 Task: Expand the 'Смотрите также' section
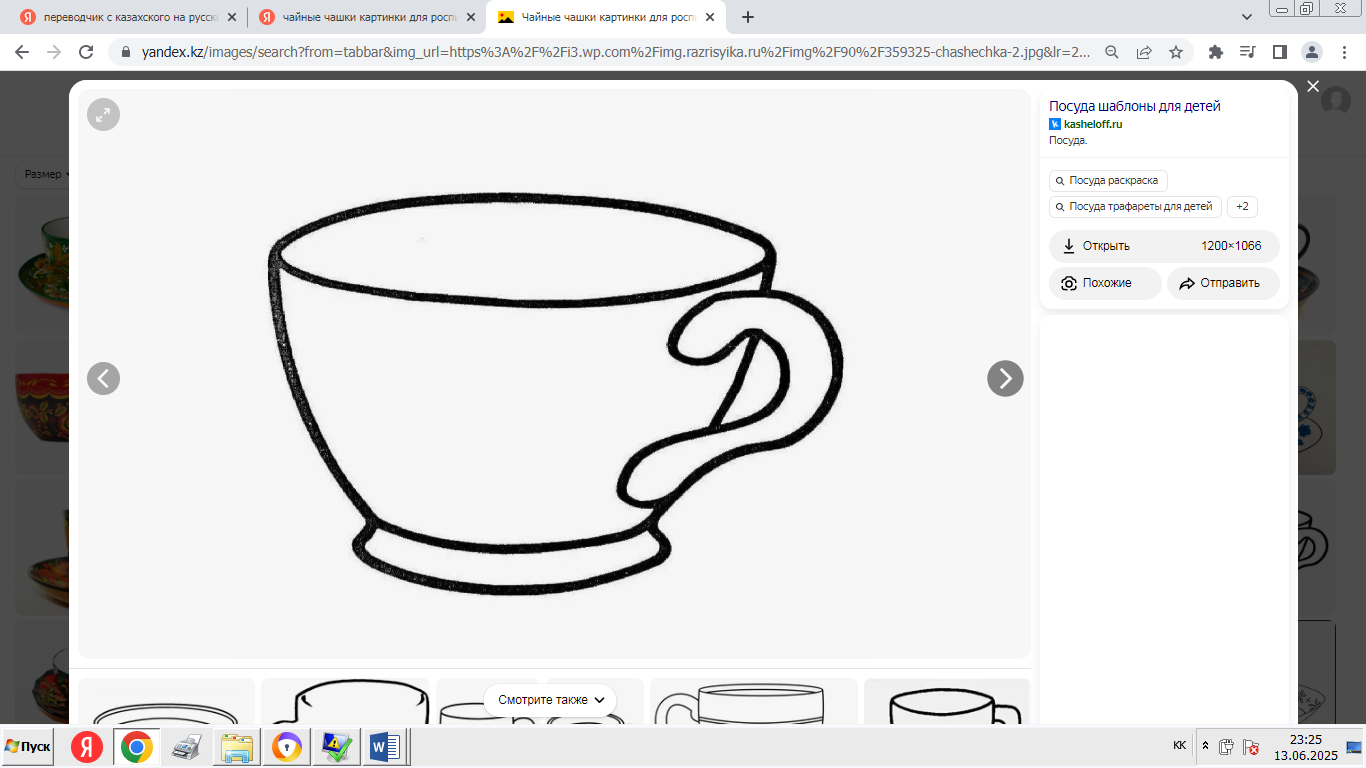(x=550, y=700)
